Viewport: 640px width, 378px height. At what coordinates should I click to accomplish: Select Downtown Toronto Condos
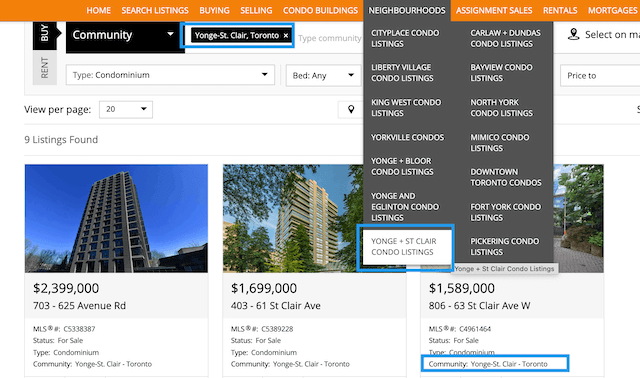tap(506, 177)
